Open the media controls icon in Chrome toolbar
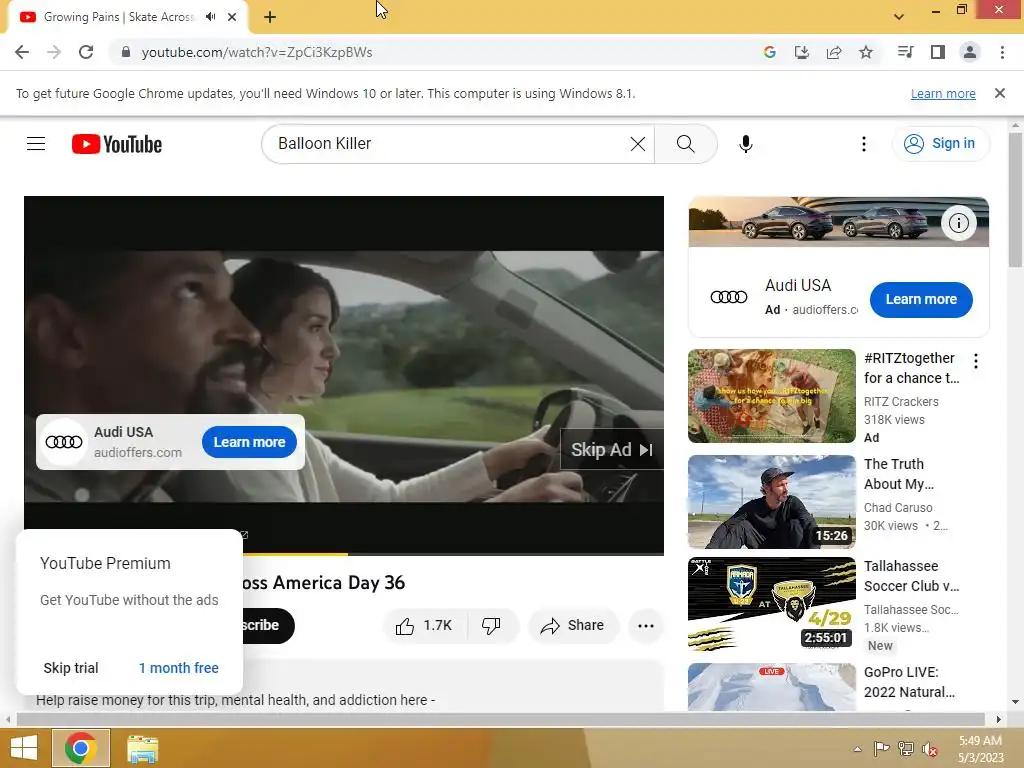Viewport: 1024px width, 768px height. [x=905, y=52]
